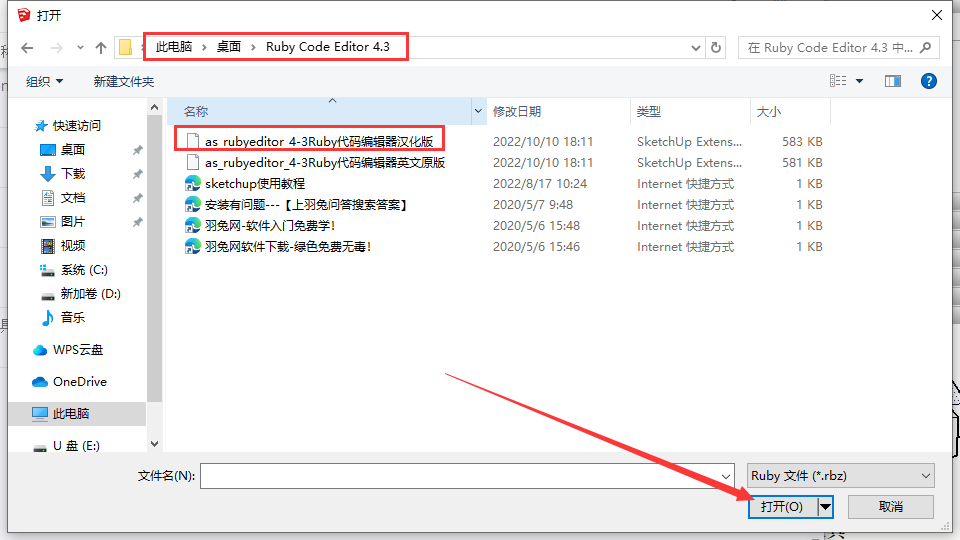960x540 pixels.
Task: Change the view layout icon
Action: click(838, 81)
